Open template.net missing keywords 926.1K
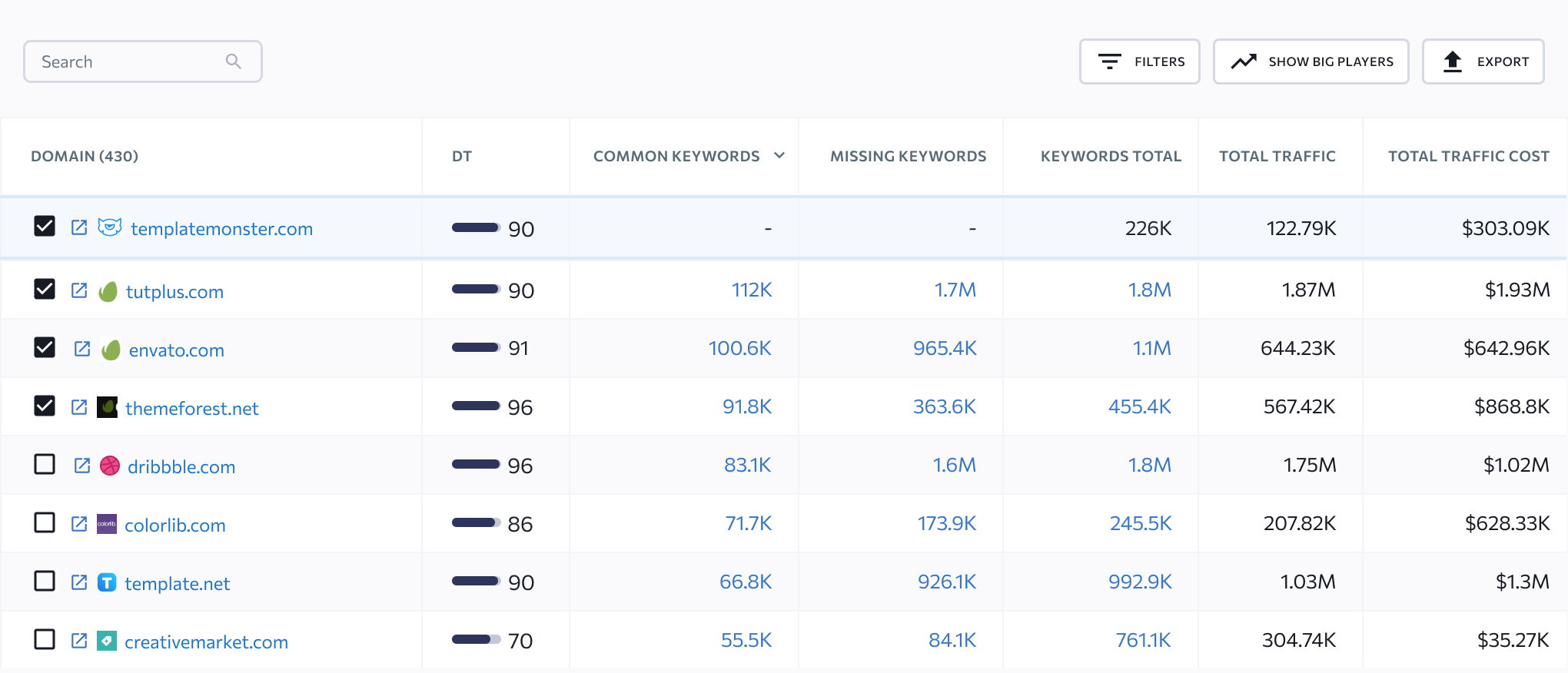The width and height of the screenshot is (1568, 673). tap(947, 582)
